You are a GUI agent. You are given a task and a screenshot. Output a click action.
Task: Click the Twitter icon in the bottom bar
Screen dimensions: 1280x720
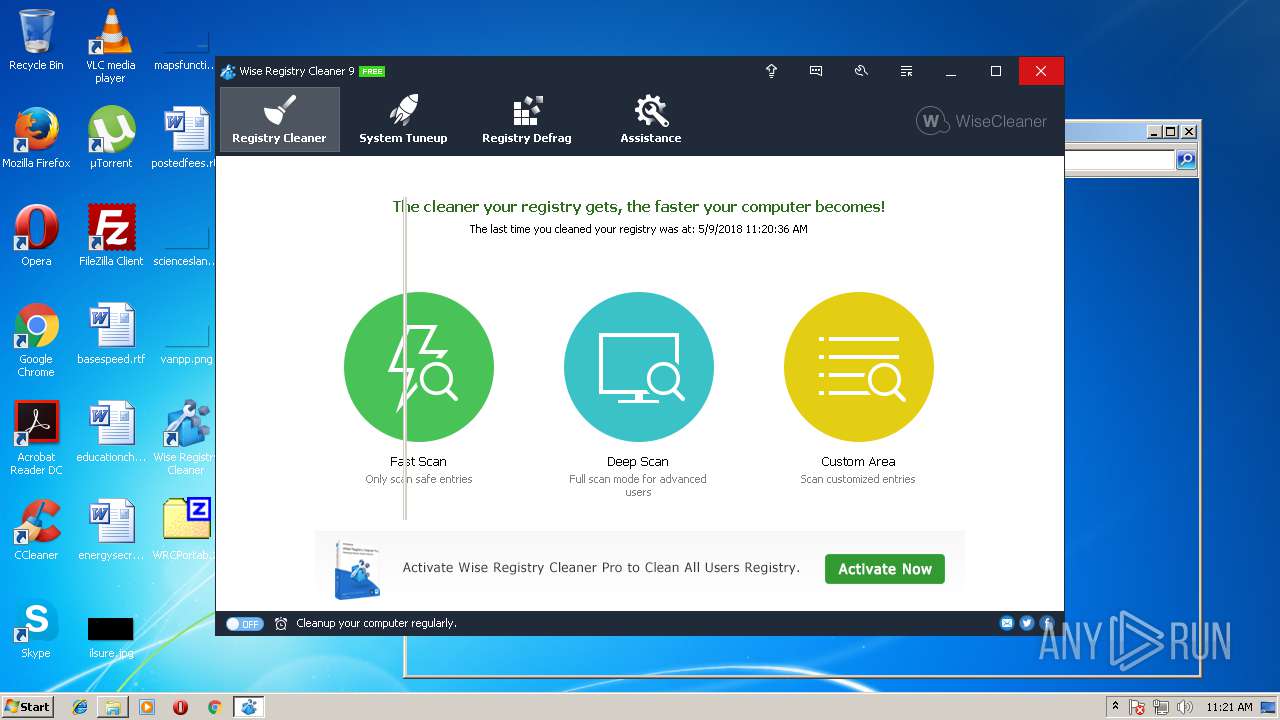[1027, 623]
